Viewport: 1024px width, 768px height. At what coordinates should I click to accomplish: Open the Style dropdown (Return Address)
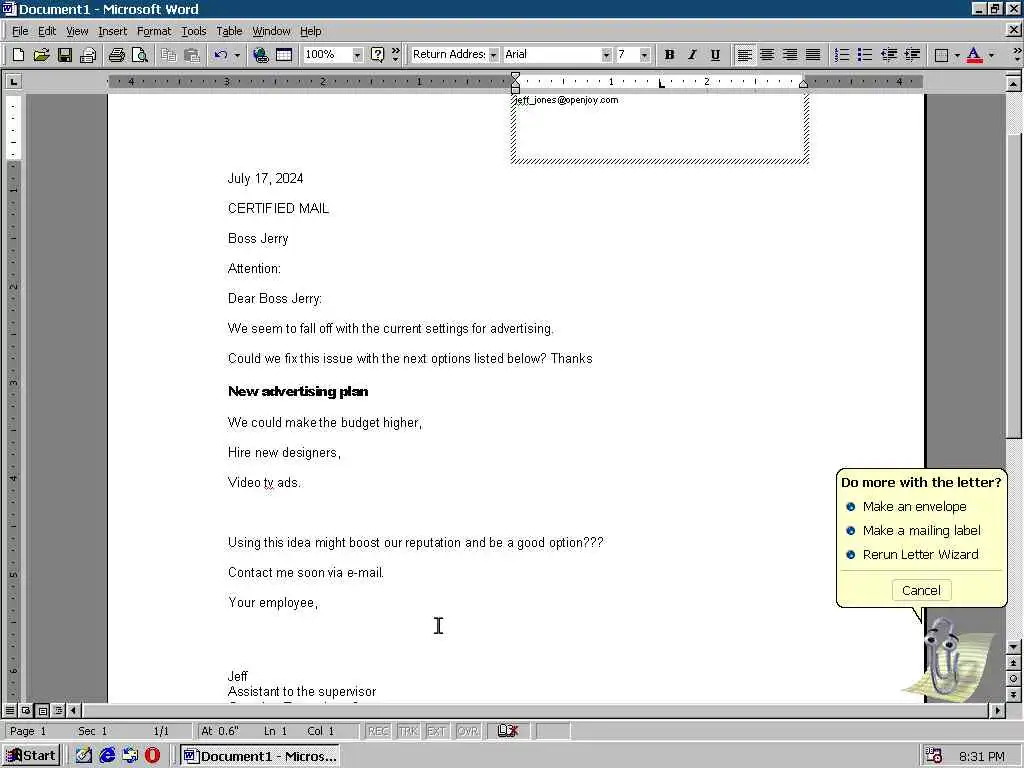click(493, 55)
